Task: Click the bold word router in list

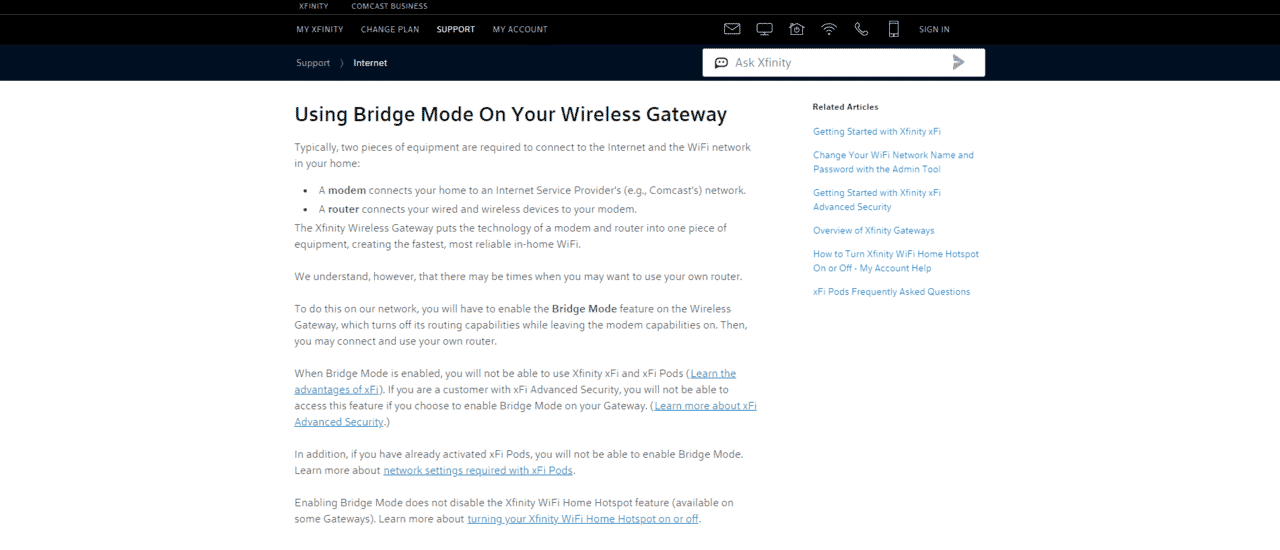Action: point(343,209)
